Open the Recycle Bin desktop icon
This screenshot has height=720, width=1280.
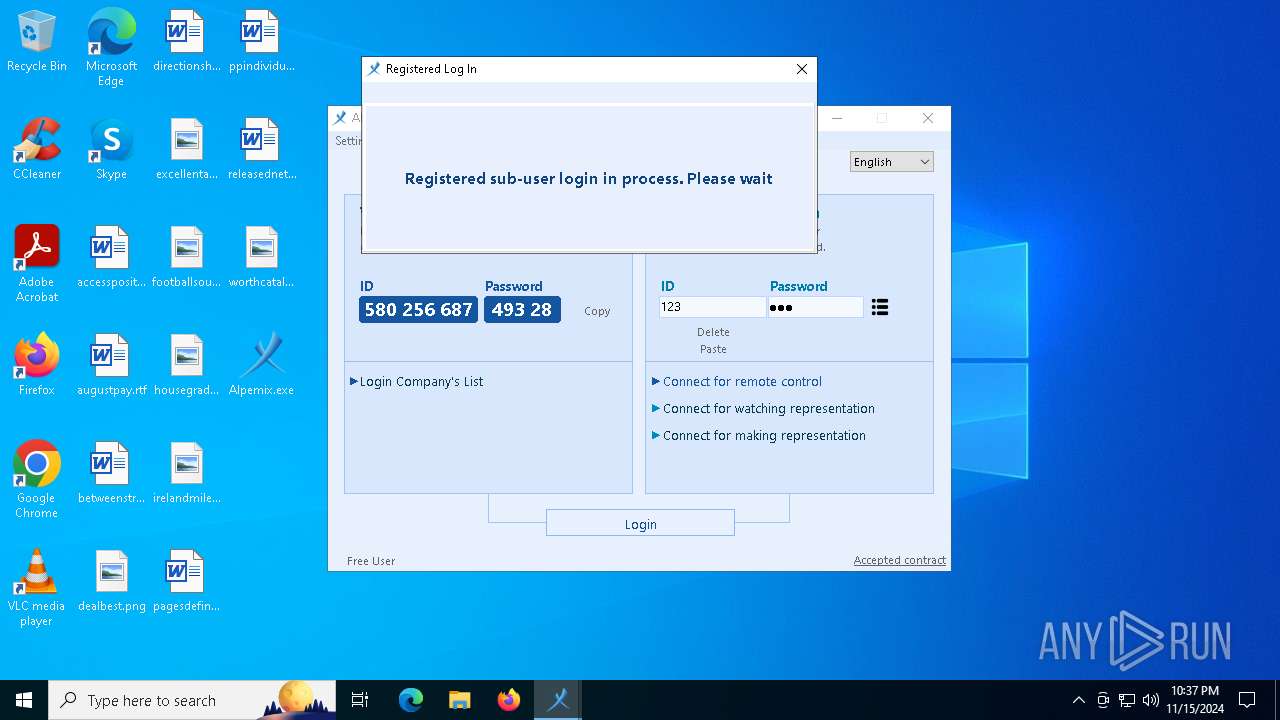[36, 41]
